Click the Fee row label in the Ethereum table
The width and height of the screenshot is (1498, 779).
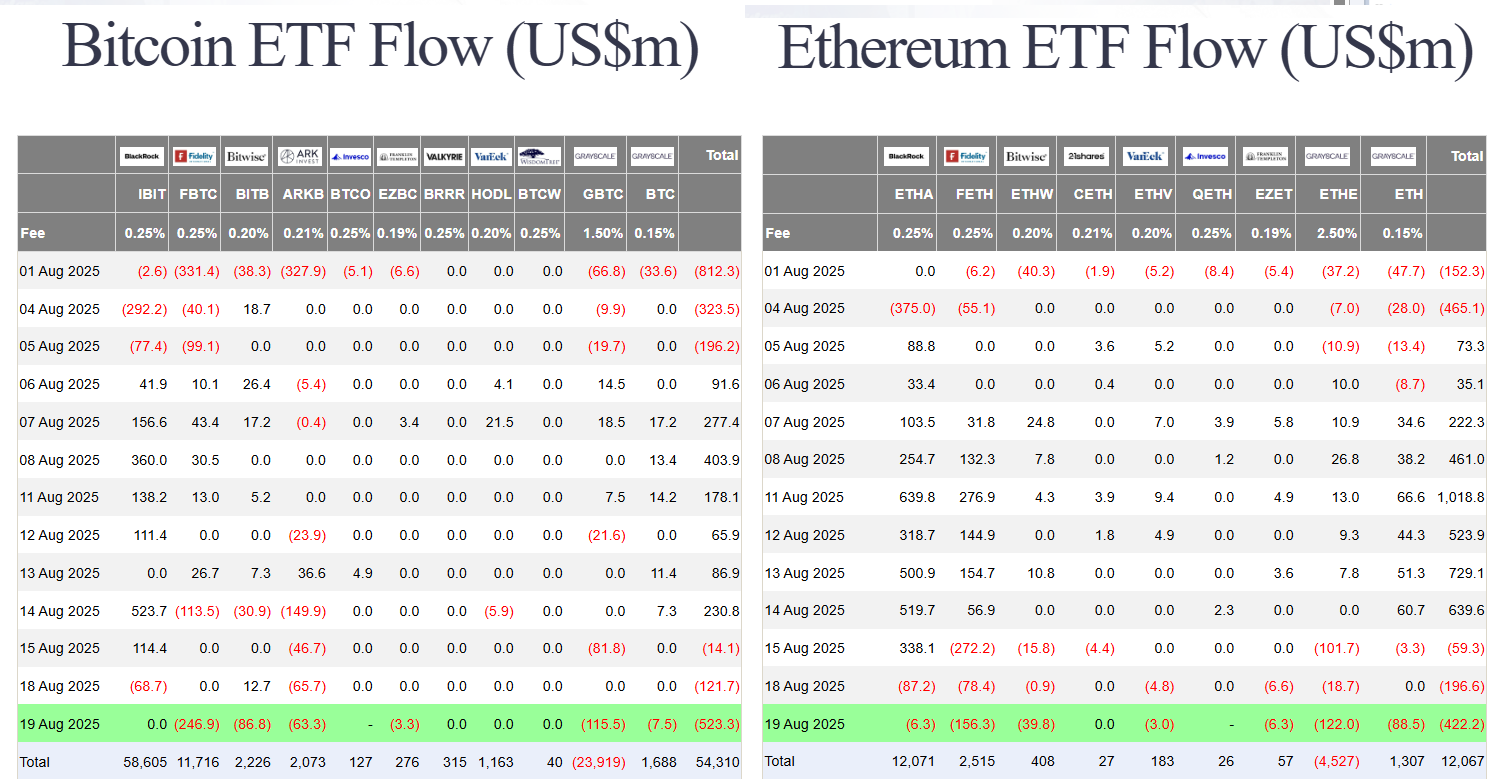click(777, 233)
